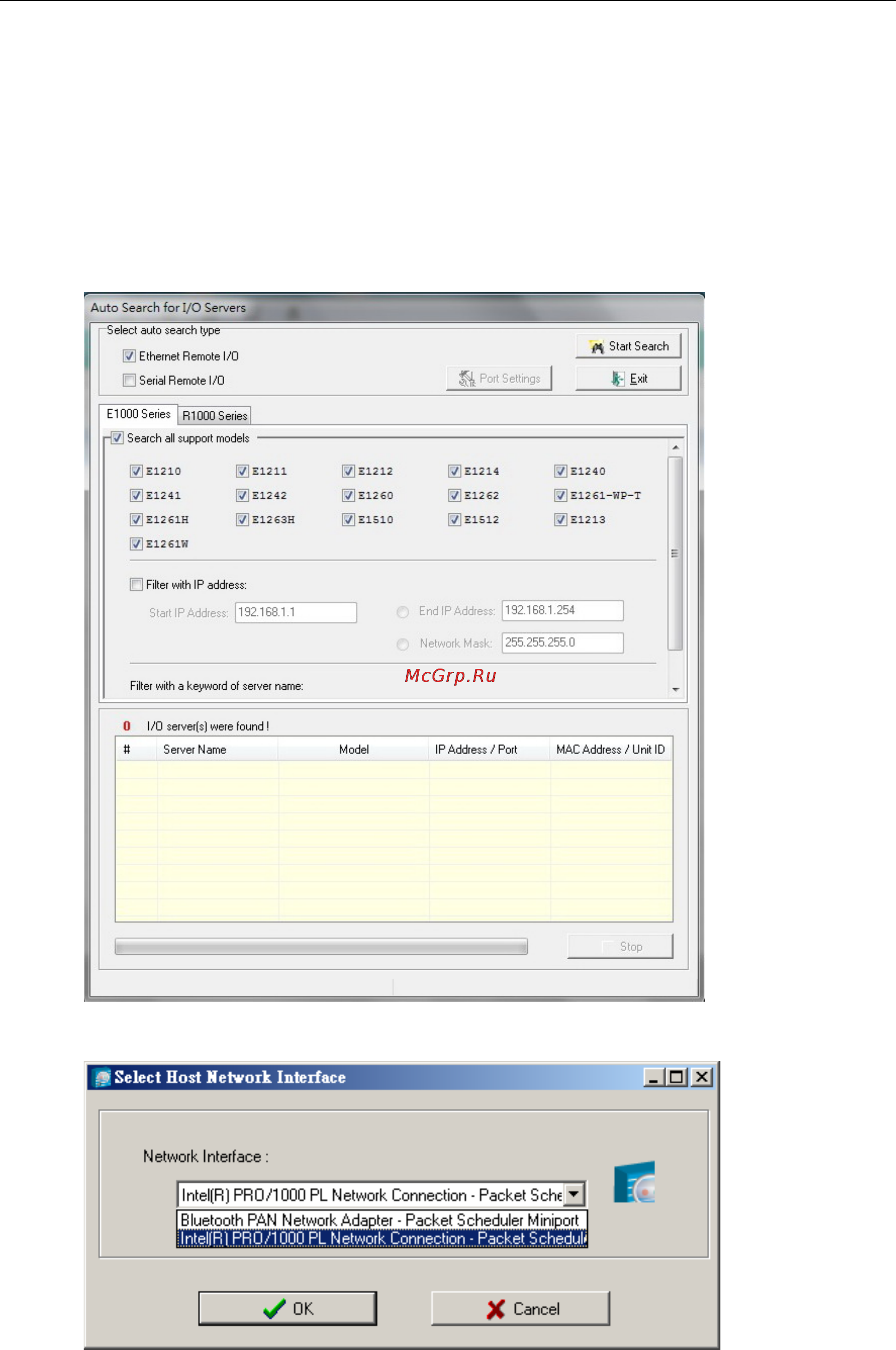This screenshot has width=896, height=1350.
Task: Uncheck the E1260 model checkbox
Action: (348, 495)
